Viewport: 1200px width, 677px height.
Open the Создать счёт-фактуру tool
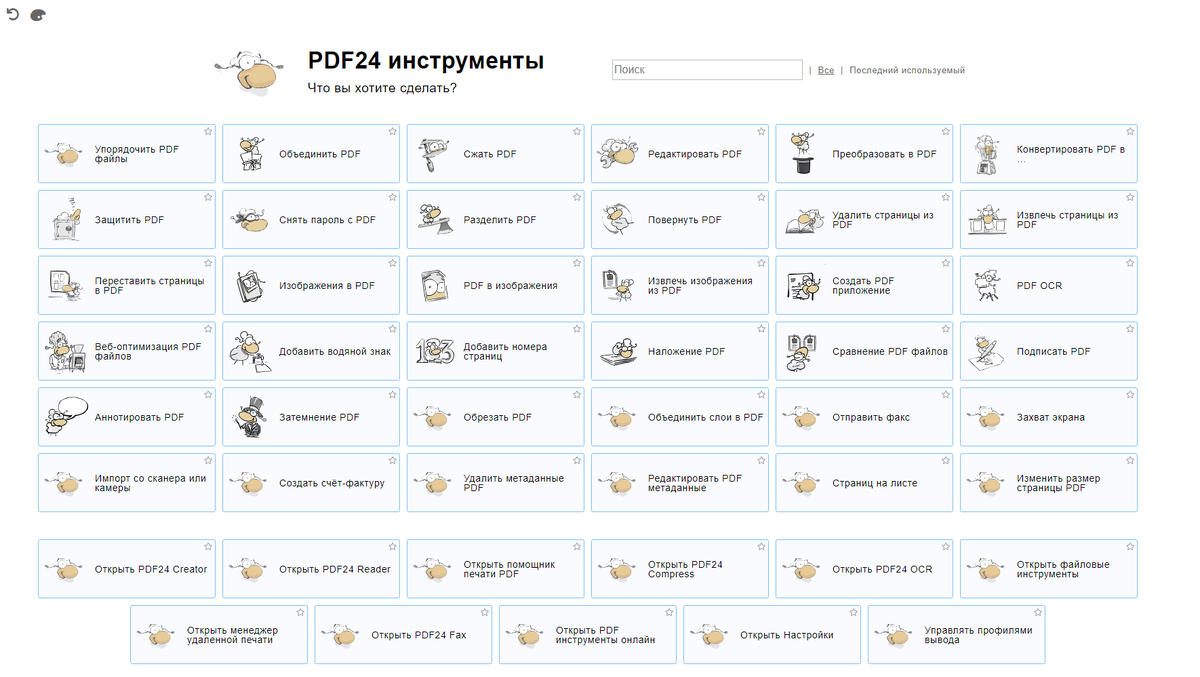coord(311,483)
